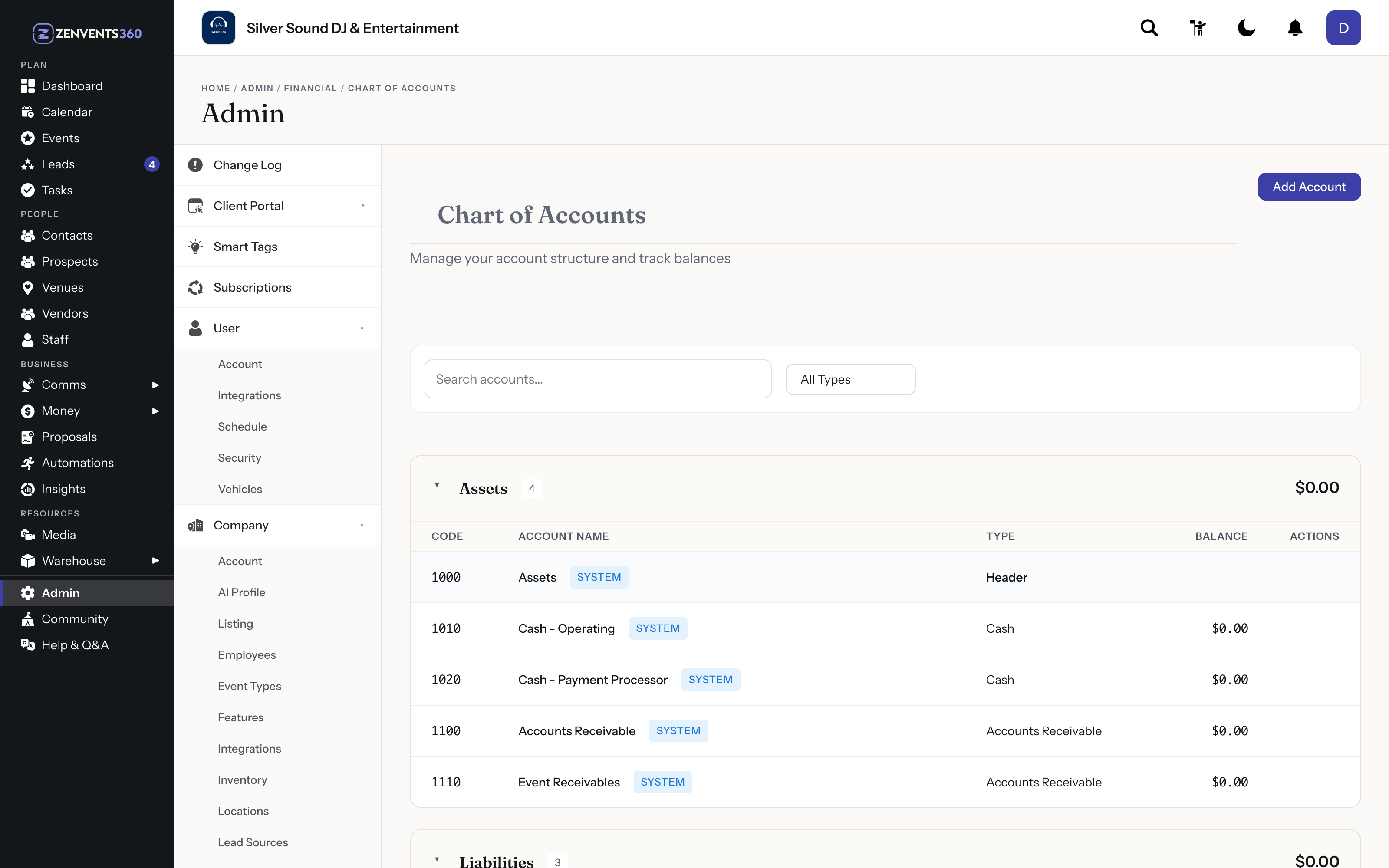Viewport: 1389px width, 868px height.
Task: Open Security under User
Action: point(239,458)
